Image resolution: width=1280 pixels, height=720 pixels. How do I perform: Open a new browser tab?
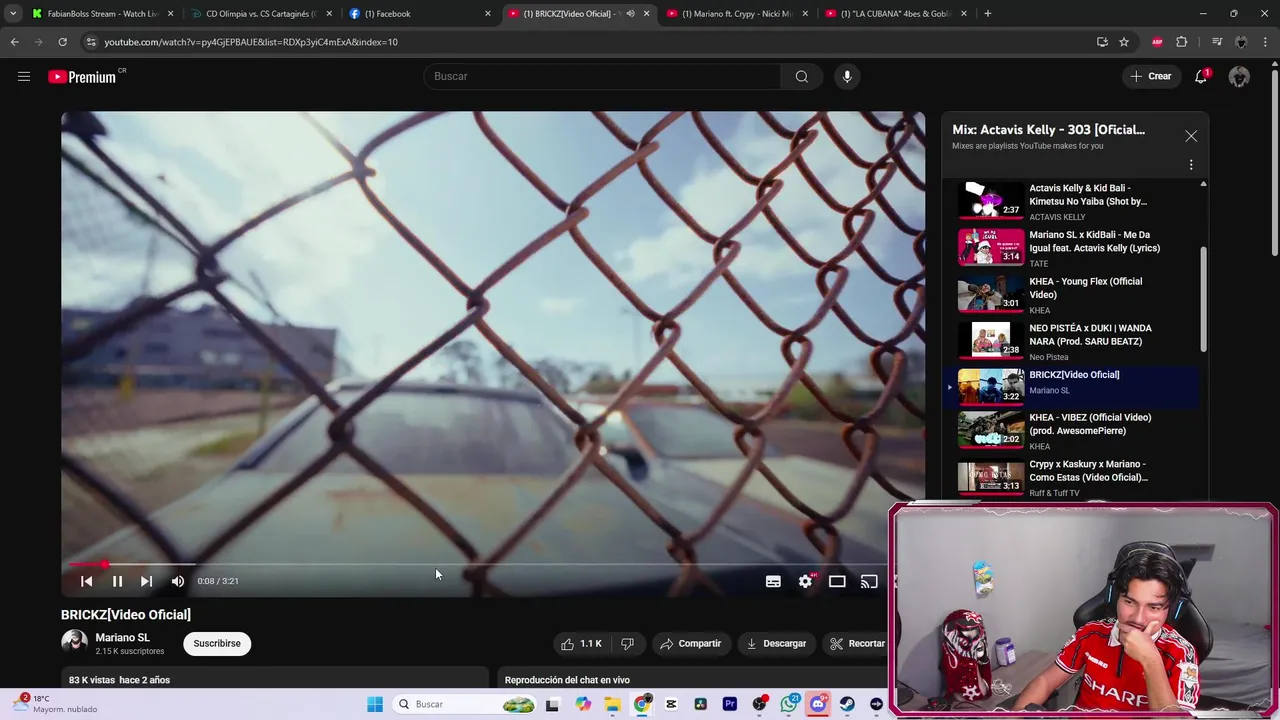click(988, 14)
